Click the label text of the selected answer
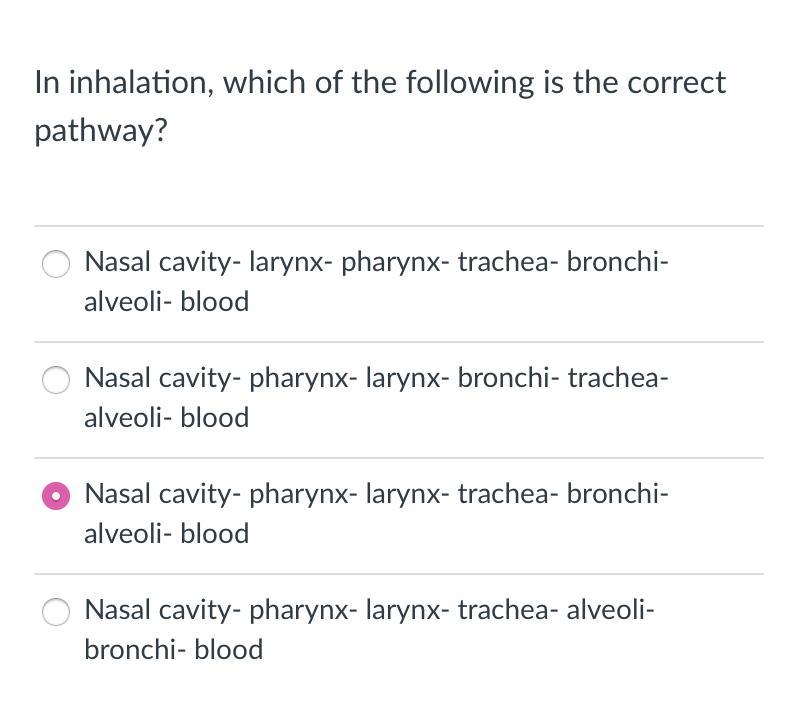The height and width of the screenshot is (716, 794). click(376, 514)
